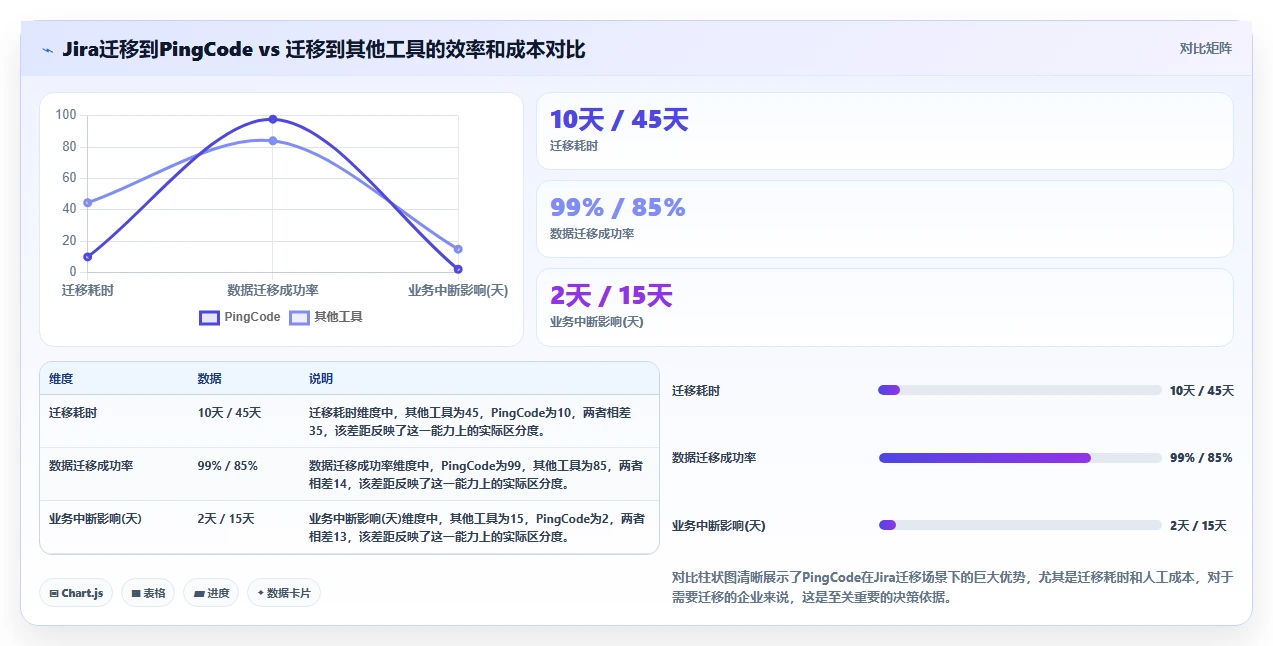Viewport: 1273px width, 646px height.
Task: Click the 迁移耗时 progress bar
Action: 1019,390
